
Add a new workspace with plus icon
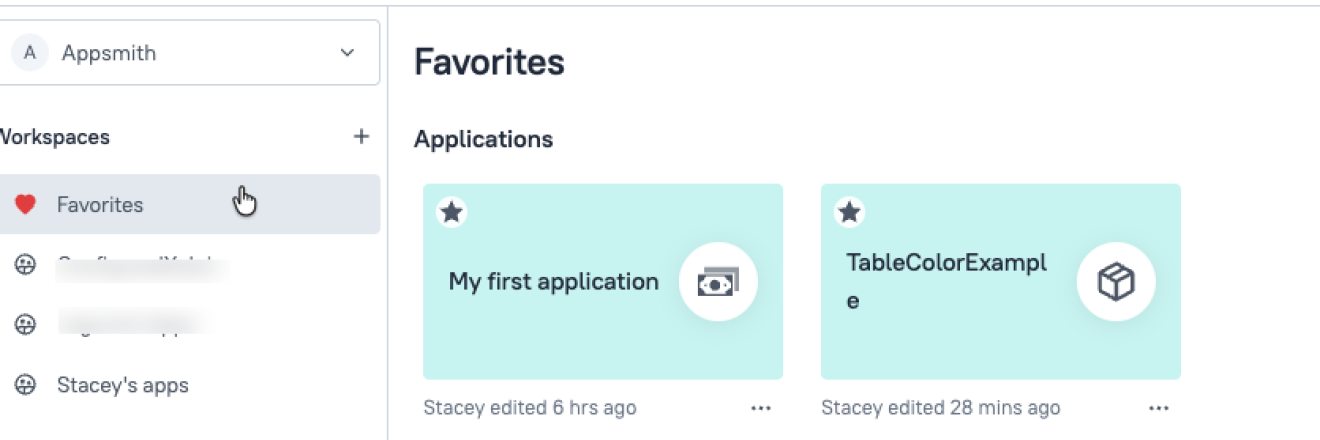[x=362, y=137]
